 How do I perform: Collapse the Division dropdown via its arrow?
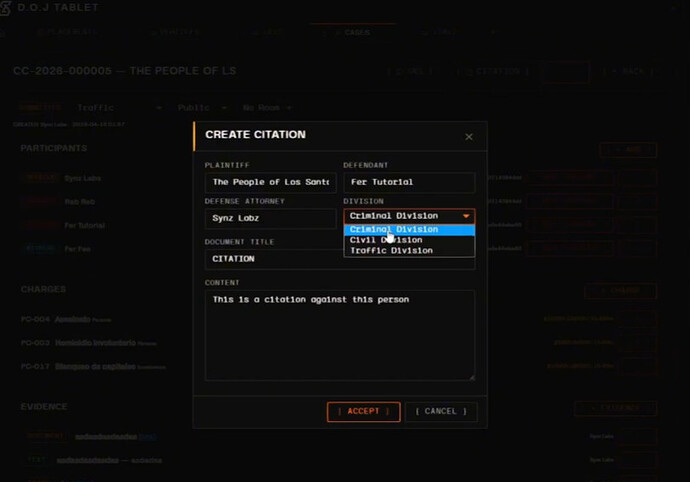tap(466, 216)
